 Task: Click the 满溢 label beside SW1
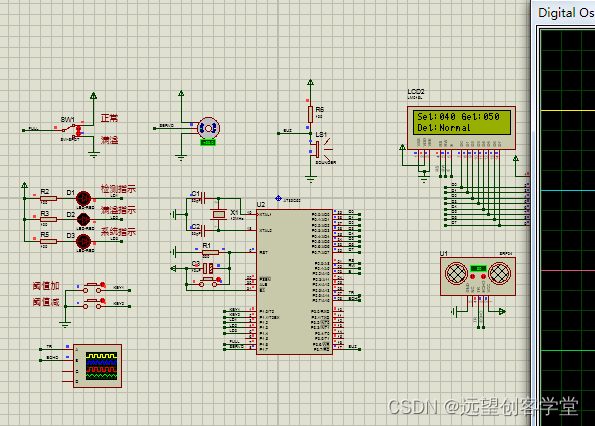point(109,140)
